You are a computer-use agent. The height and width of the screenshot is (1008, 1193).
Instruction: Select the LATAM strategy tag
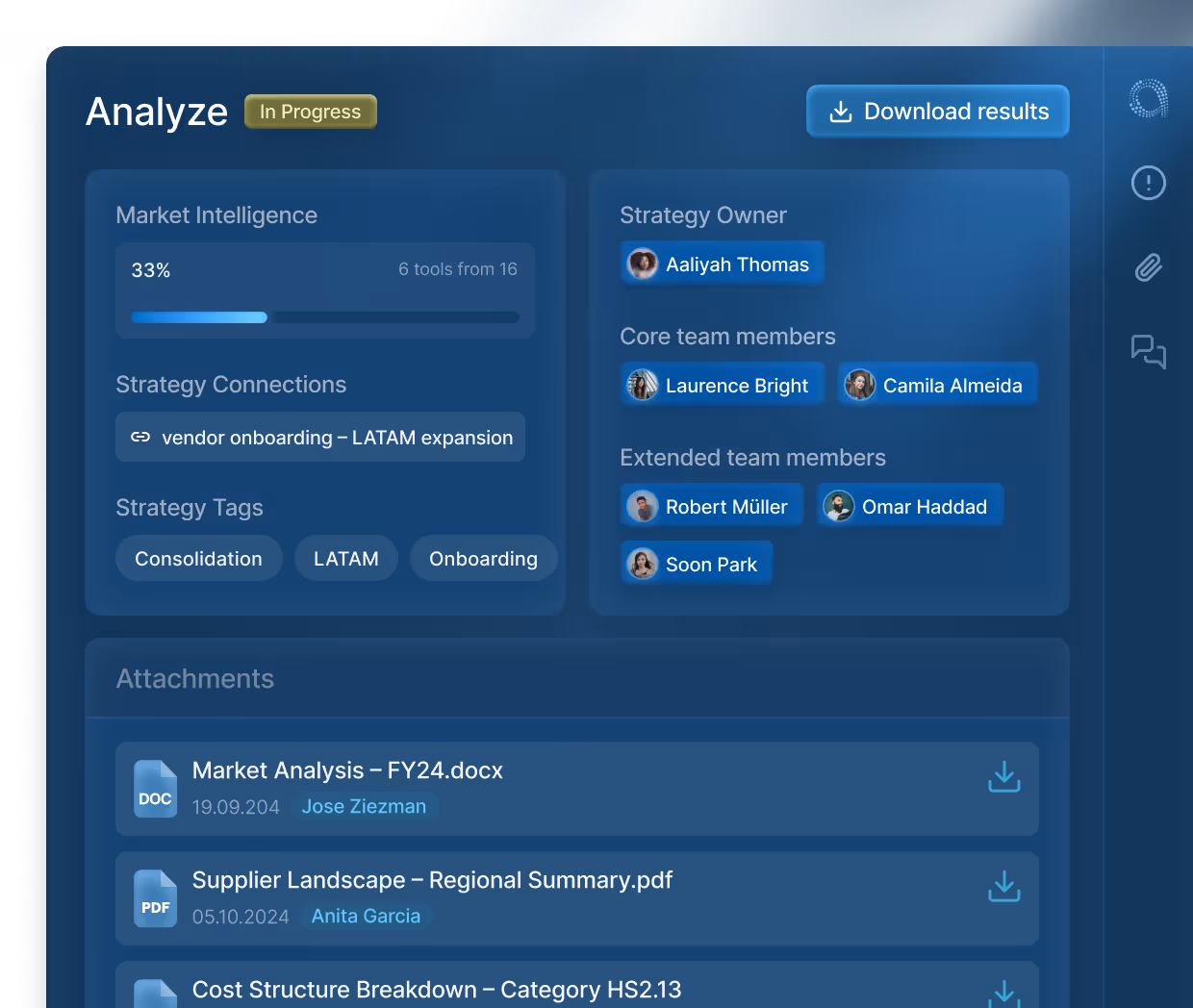345,558
